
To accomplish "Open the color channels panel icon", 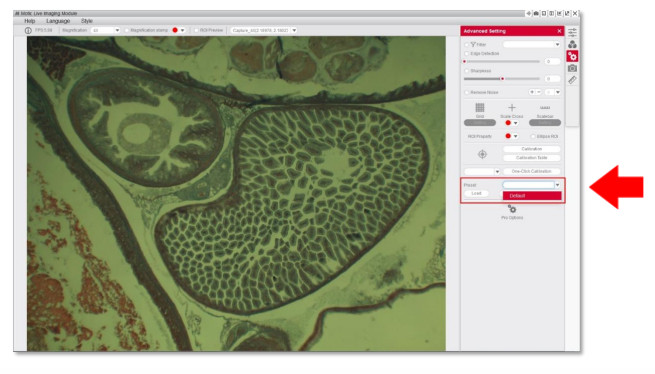I will click(x=572, y=44).
